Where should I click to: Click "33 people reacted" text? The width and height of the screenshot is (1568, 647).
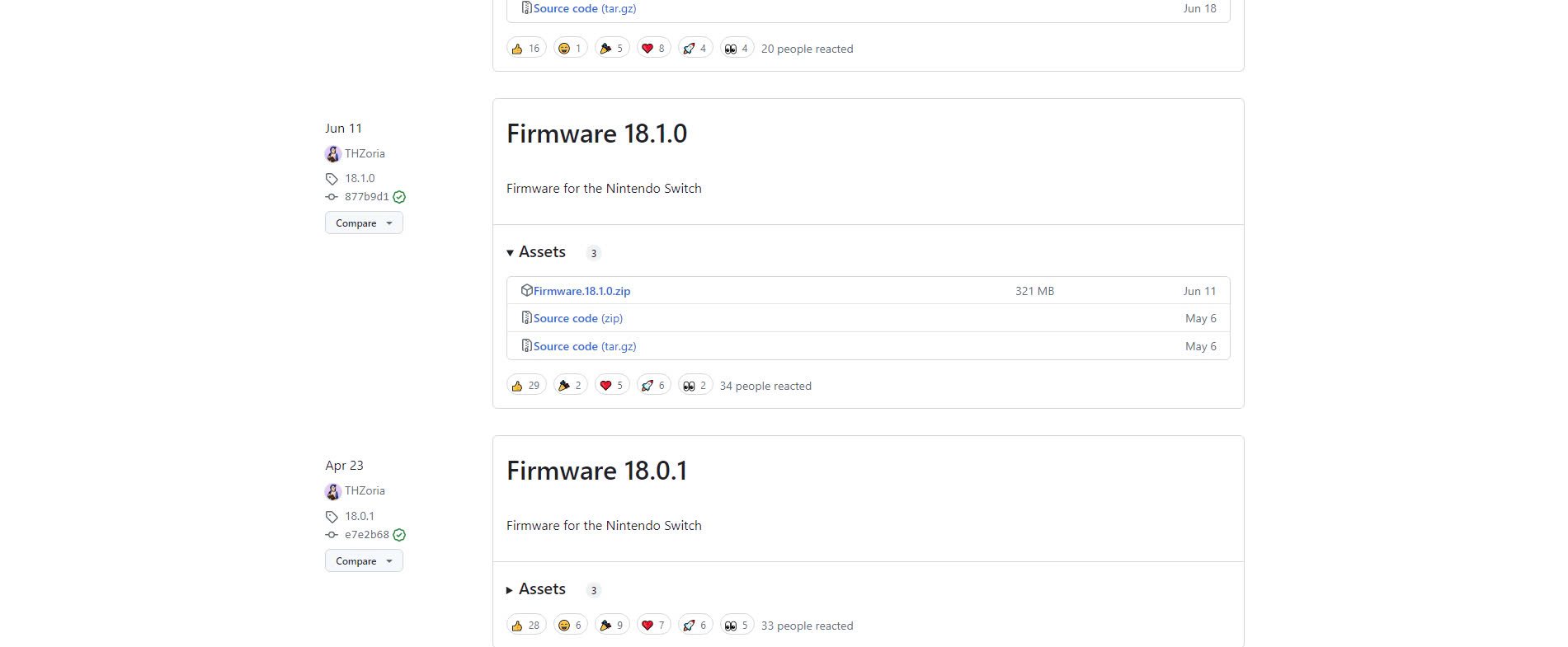(x=807, y=626)
